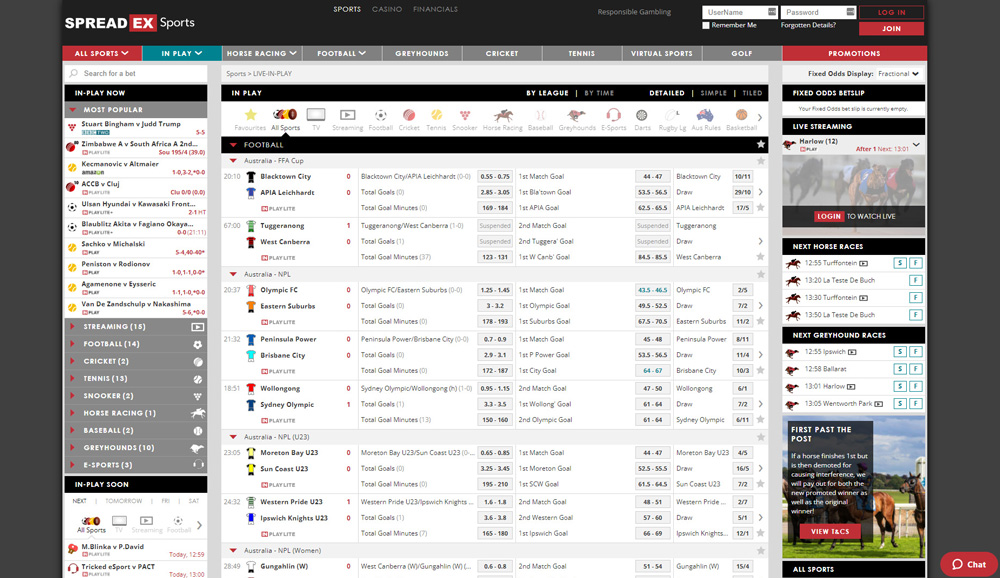Open the Casino link in the header
Viewport: 1000px width, 578px height.
point(387,10)
